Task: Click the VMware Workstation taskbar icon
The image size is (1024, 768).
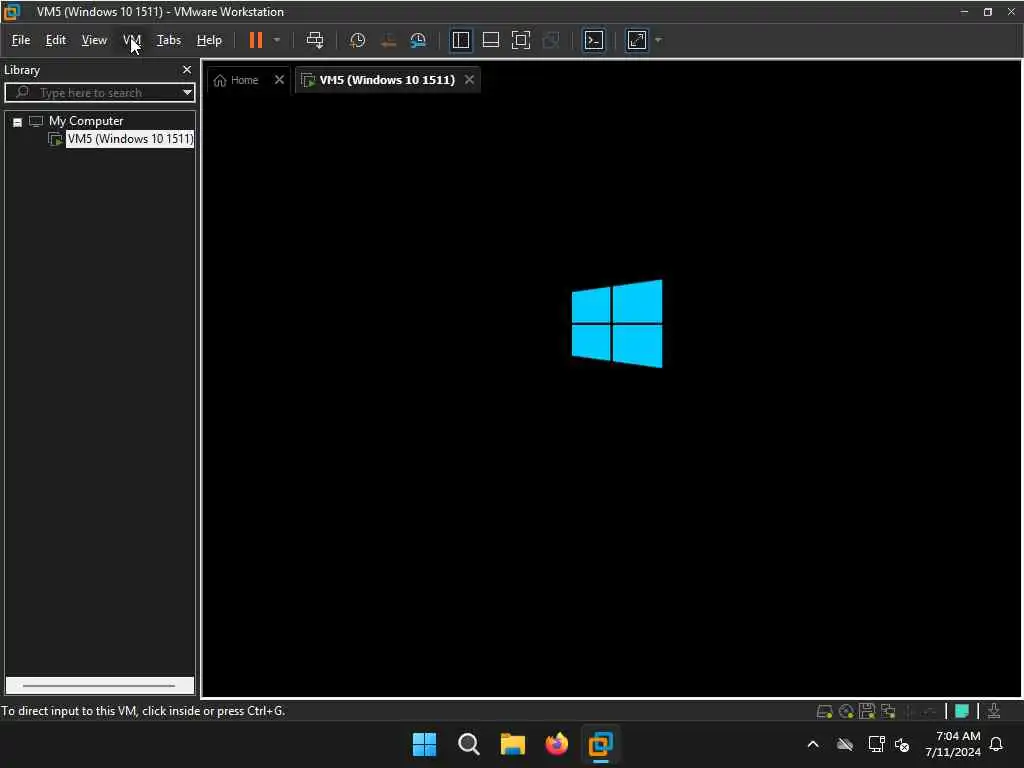Action: point(600,744)
